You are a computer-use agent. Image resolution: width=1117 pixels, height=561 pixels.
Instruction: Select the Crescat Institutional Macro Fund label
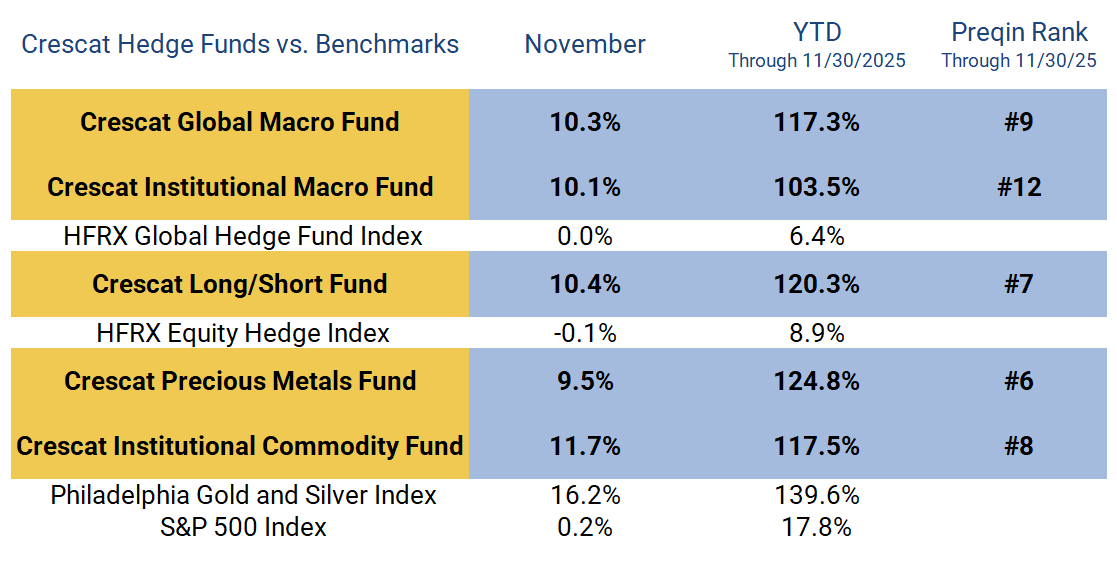point(240,187)
